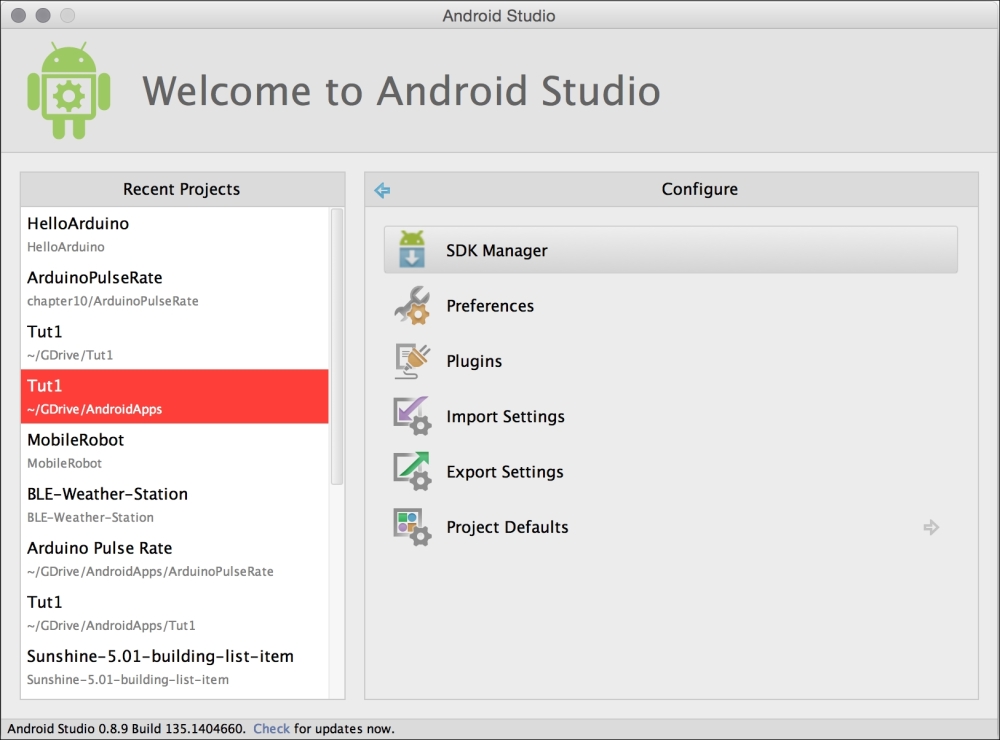Expand Project Defaults with the right arrow
The height and width of the screenshot is (740, 1000).
pos(931,527)
